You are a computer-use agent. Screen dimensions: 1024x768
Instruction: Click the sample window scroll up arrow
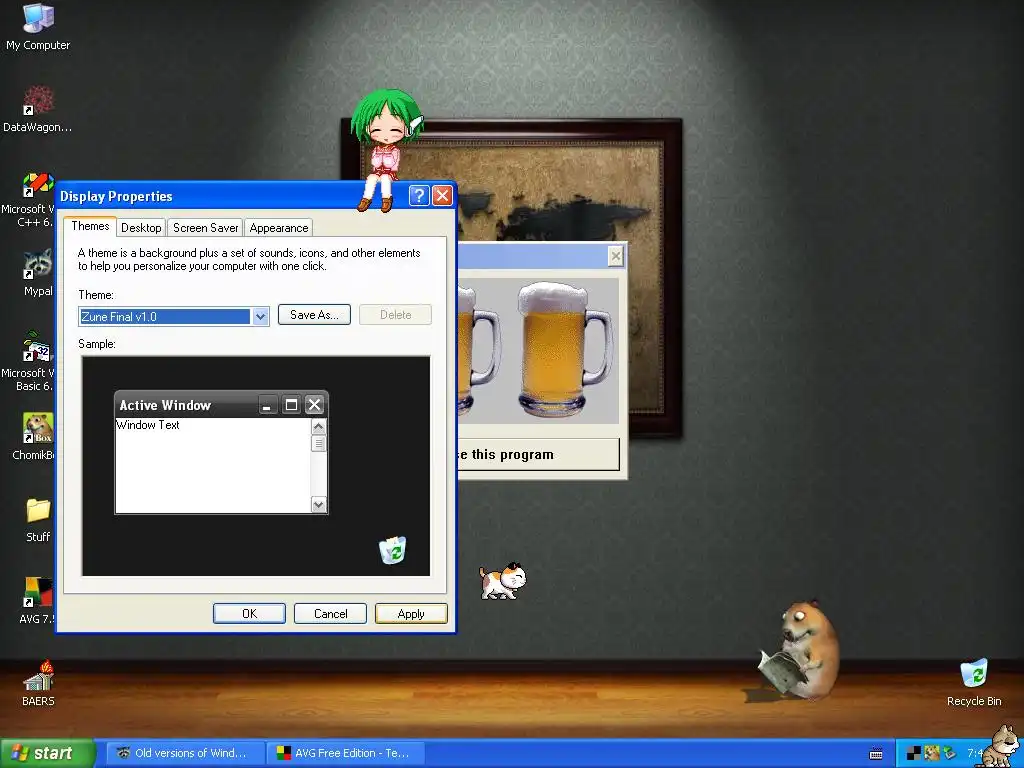coord(319,427)
